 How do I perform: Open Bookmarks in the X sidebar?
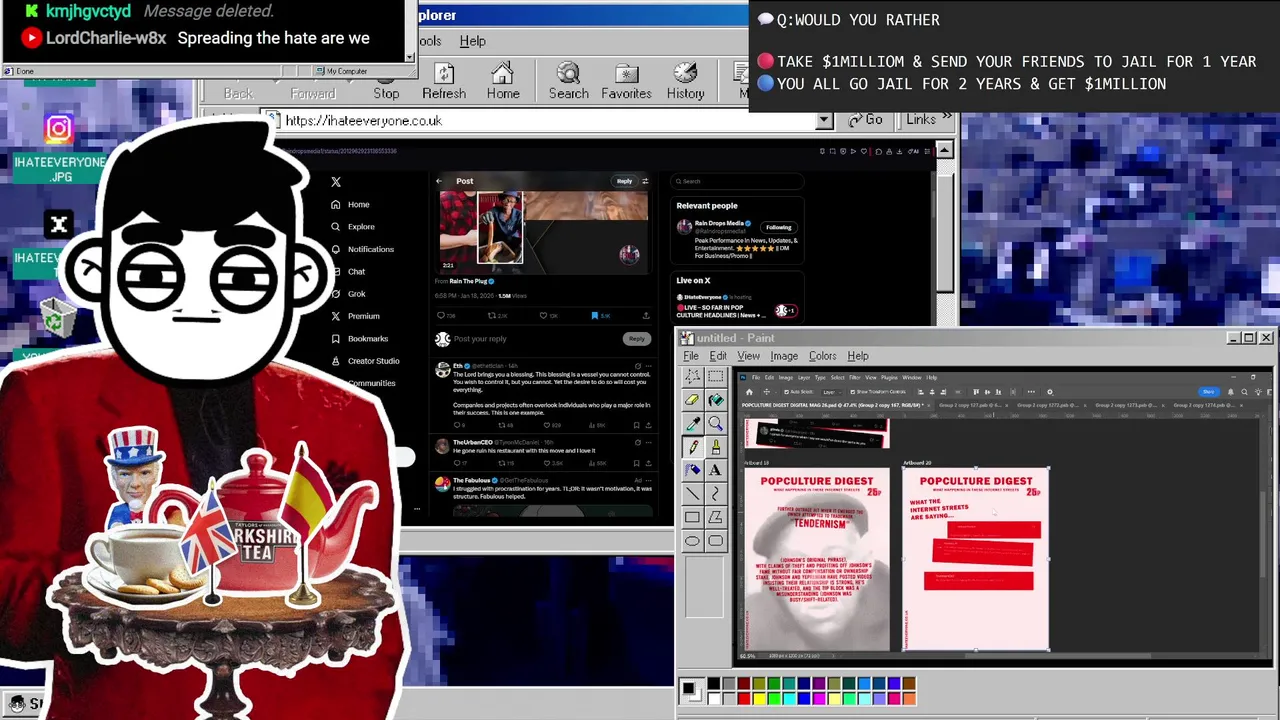[360, 339]
